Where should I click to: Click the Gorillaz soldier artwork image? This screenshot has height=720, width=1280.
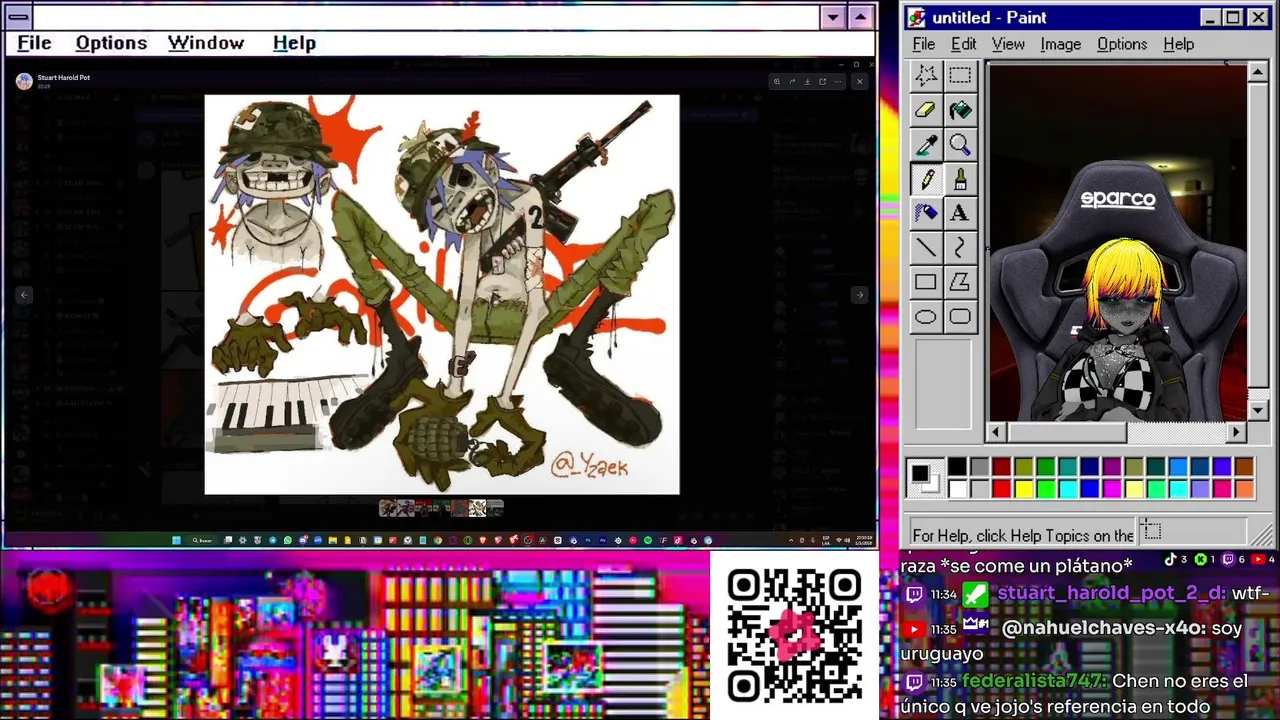pyautogui.click(x=442, y=295)
